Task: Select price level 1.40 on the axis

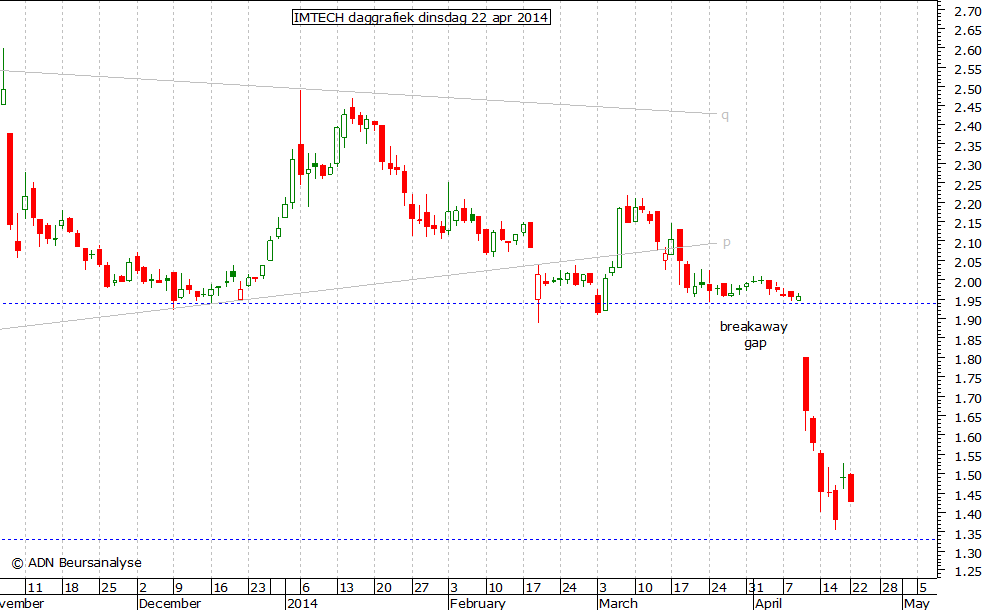Action: tap(967, 515)
